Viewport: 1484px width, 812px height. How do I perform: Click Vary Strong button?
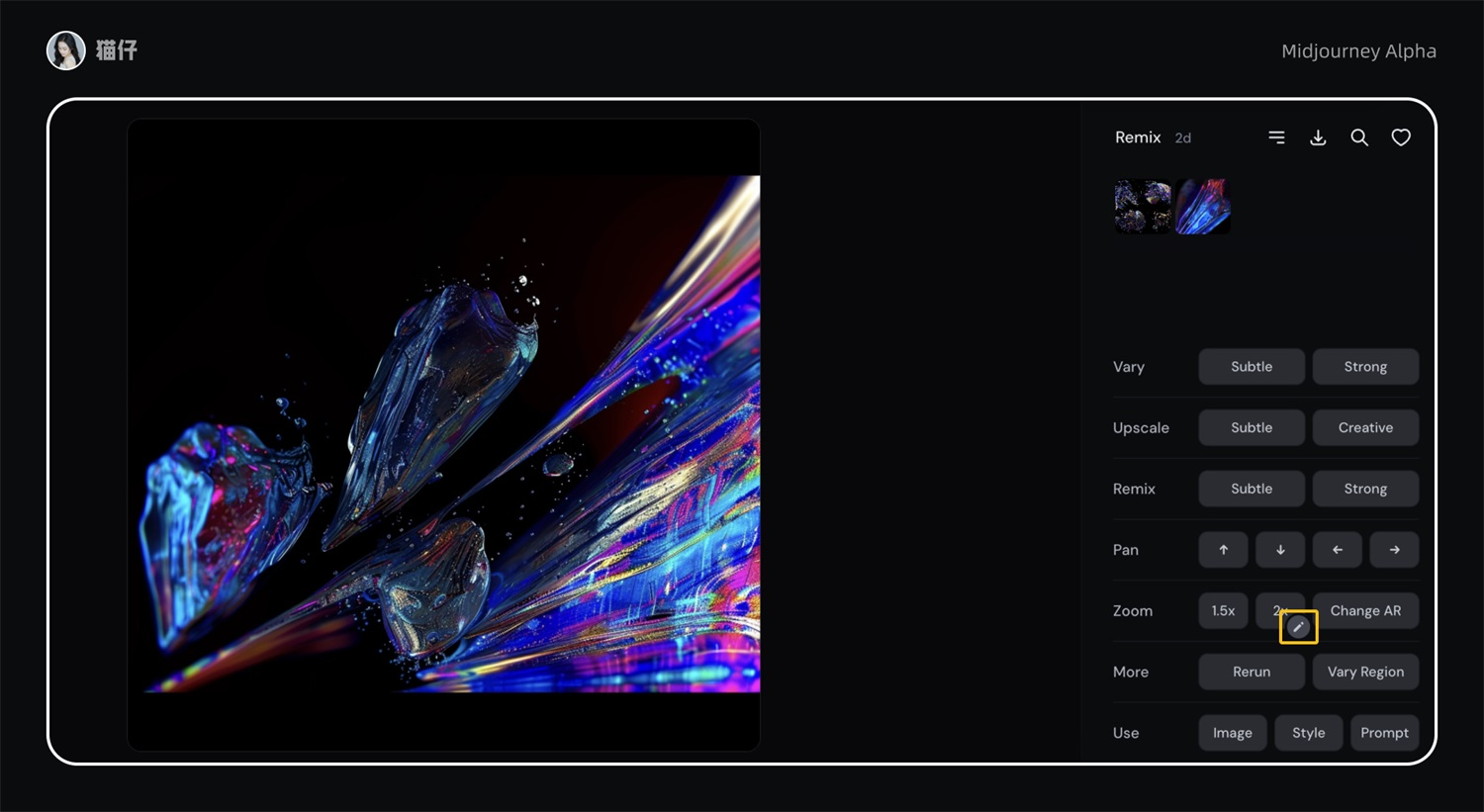point(1365,367)
